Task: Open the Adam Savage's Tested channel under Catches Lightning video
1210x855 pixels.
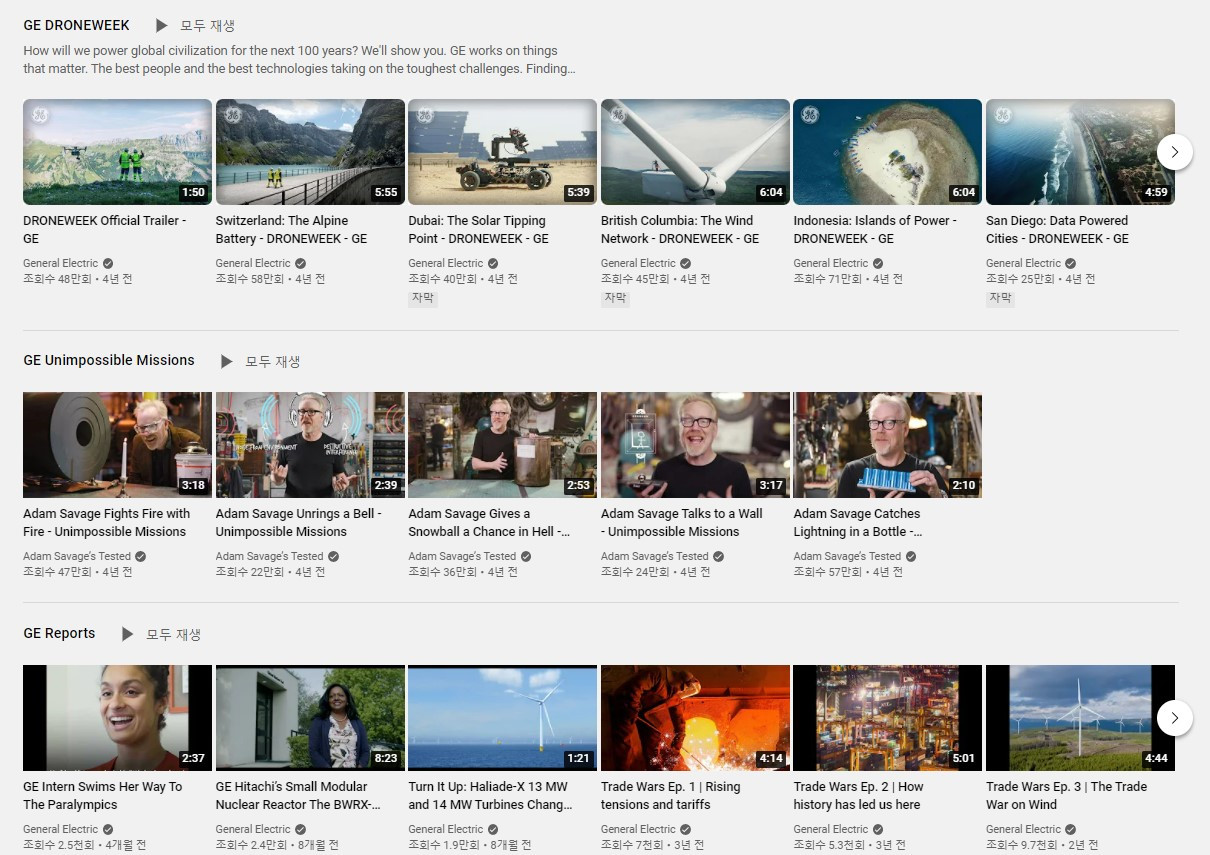Action: click(x=847, y=556)
